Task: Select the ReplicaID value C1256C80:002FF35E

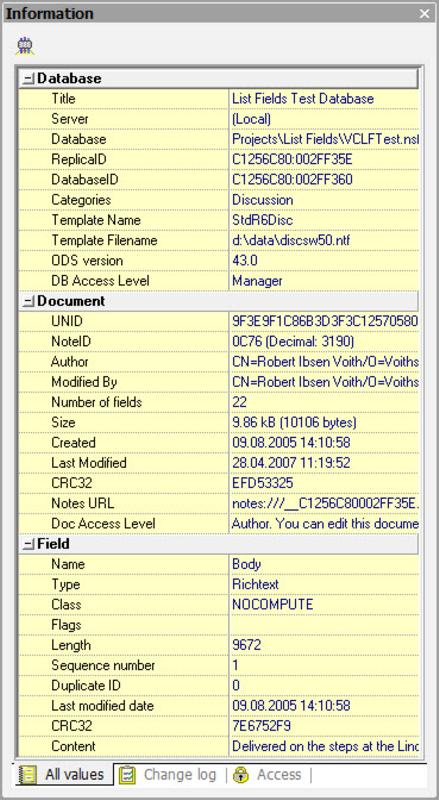Action: click(x=292, y=159)
